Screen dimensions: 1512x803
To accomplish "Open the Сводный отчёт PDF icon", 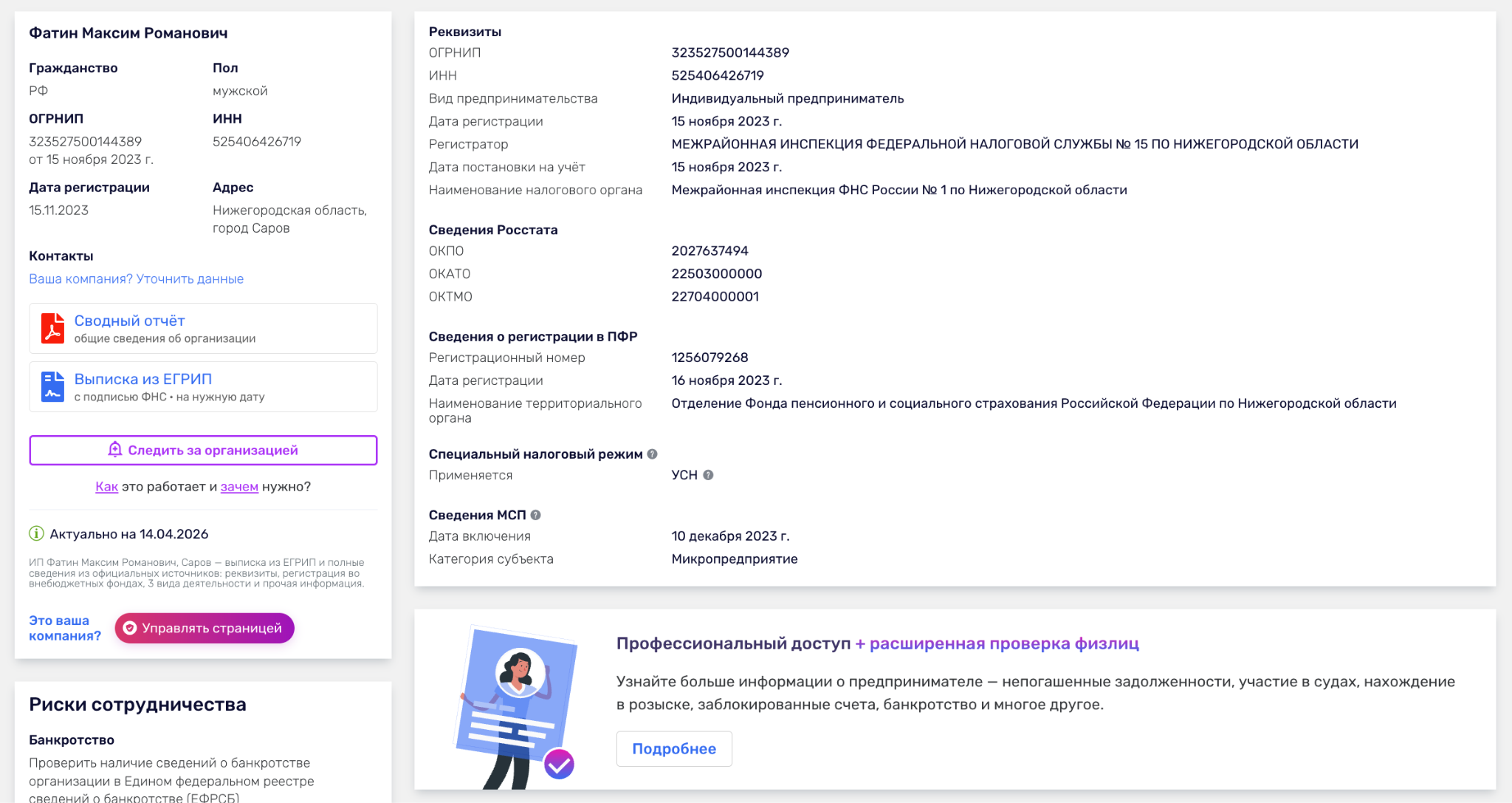I will click(52, 327).
